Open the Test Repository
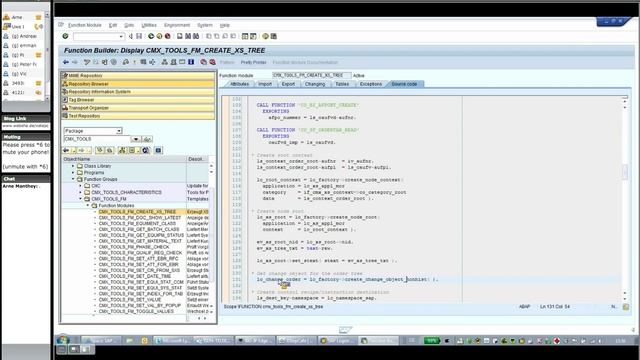The image size is (640, 360). click(138, 116)
